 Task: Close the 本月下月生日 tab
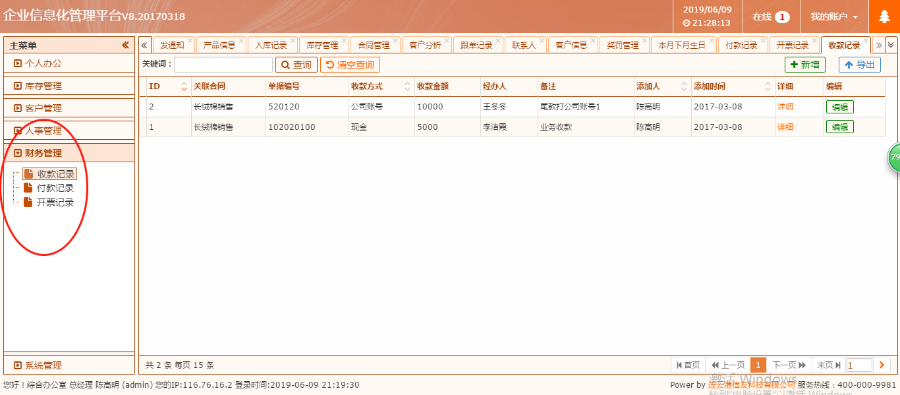[712, 40]
